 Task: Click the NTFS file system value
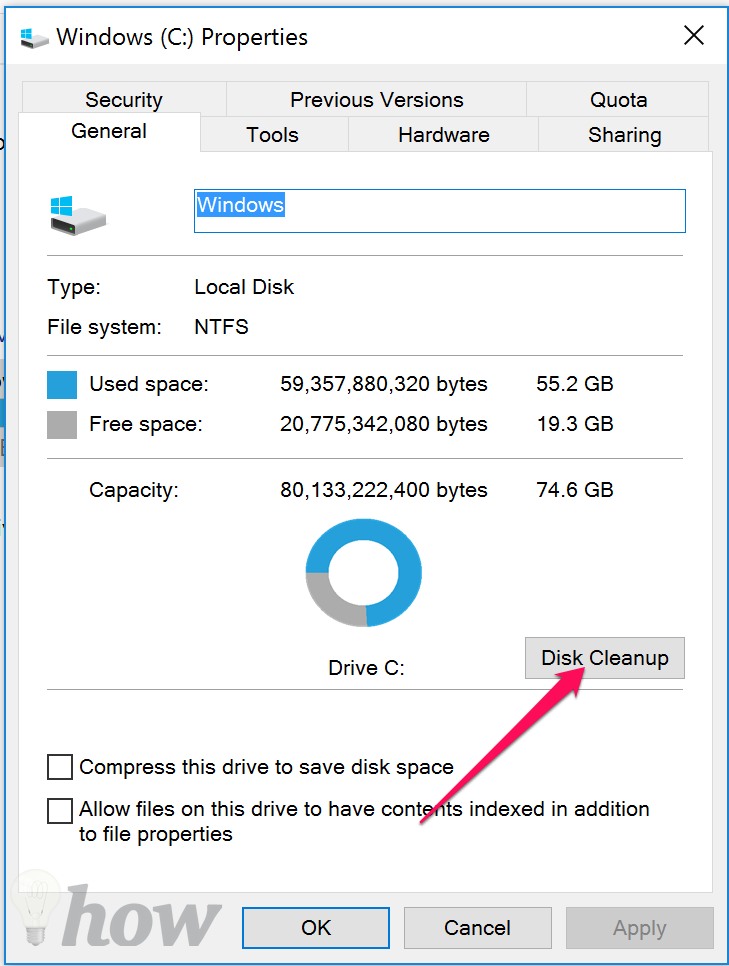221,327
